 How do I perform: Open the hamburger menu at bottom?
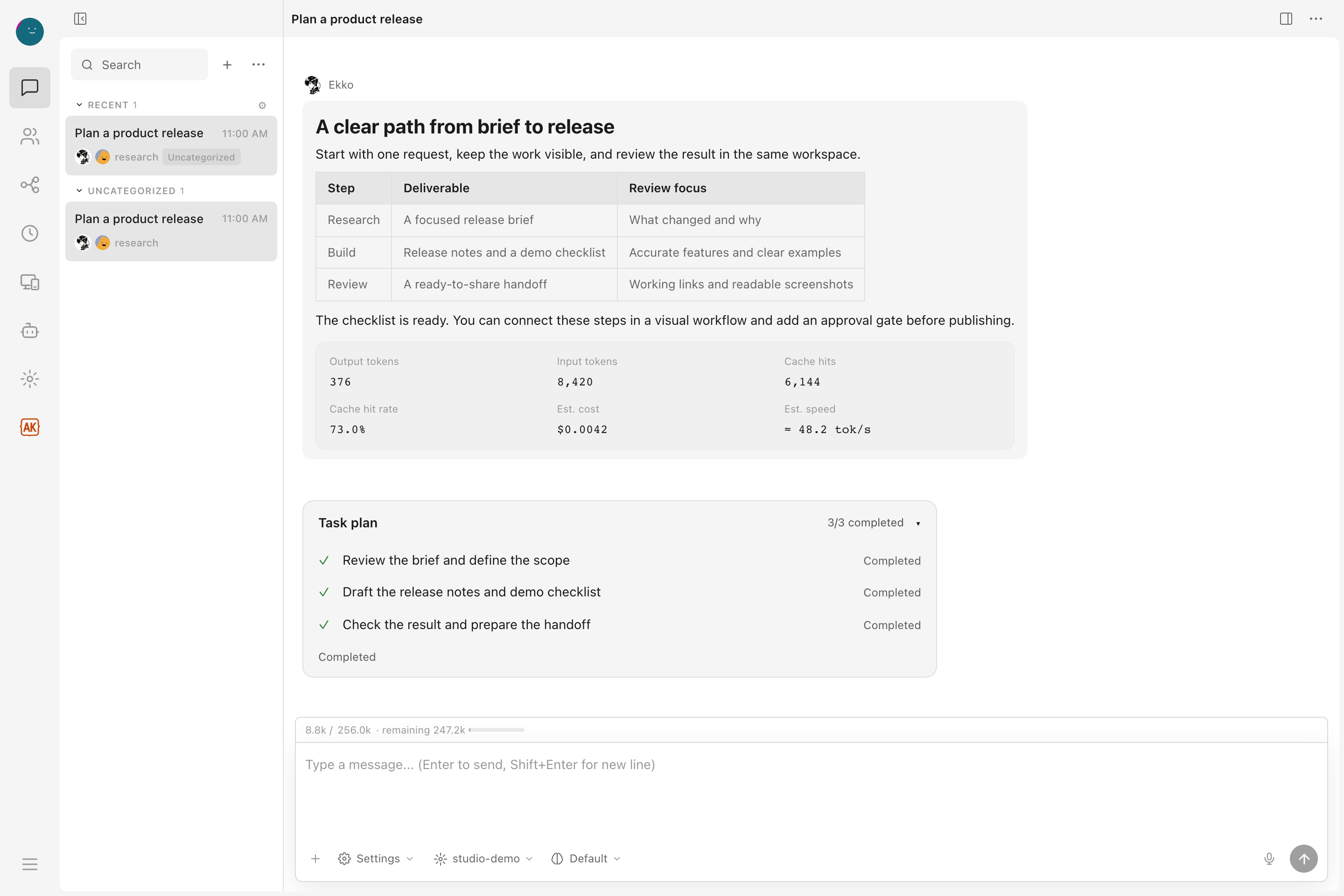[30, 863]
